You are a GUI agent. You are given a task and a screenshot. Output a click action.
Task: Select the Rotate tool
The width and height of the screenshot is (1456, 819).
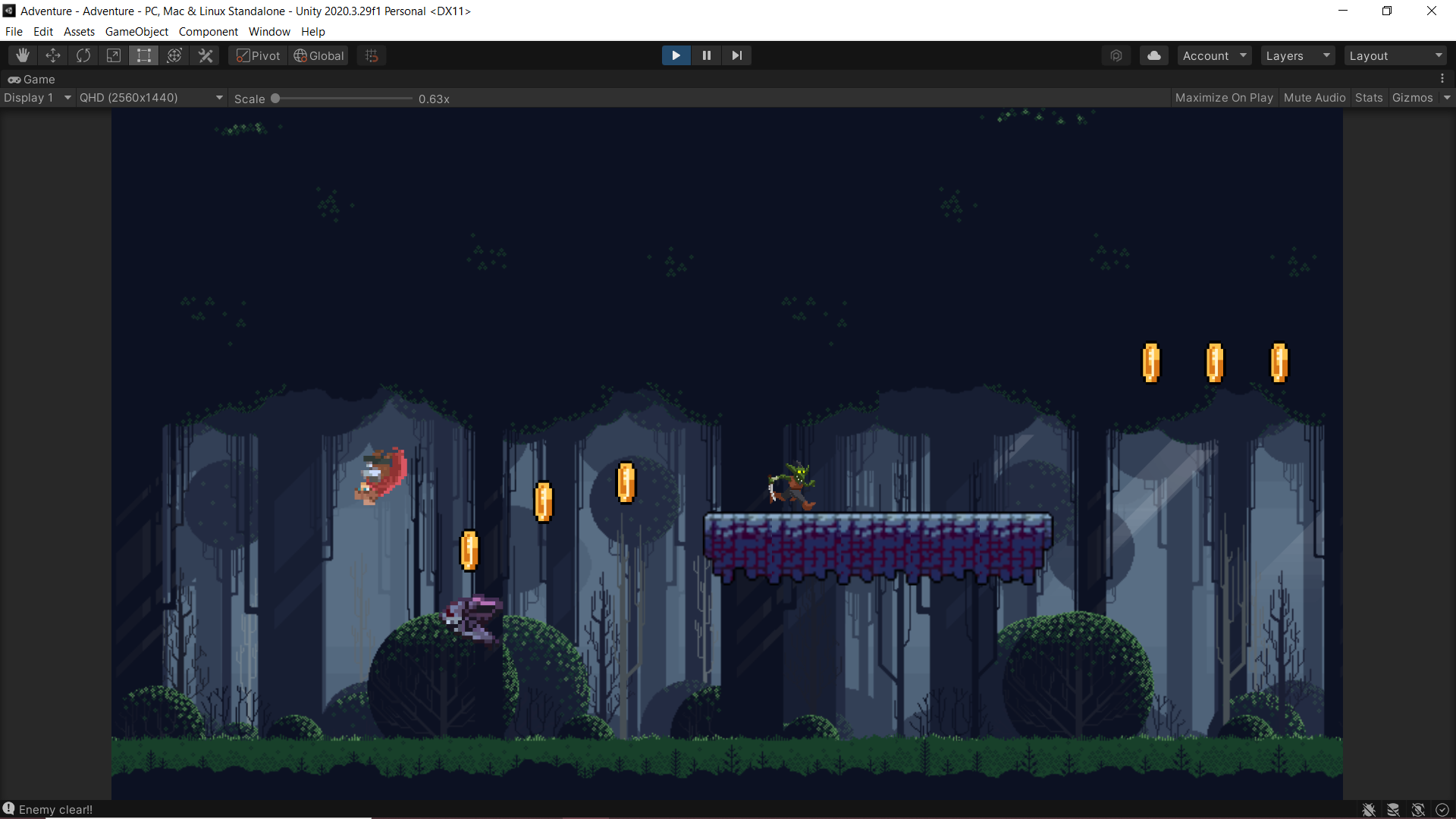[x=83, y=55]
